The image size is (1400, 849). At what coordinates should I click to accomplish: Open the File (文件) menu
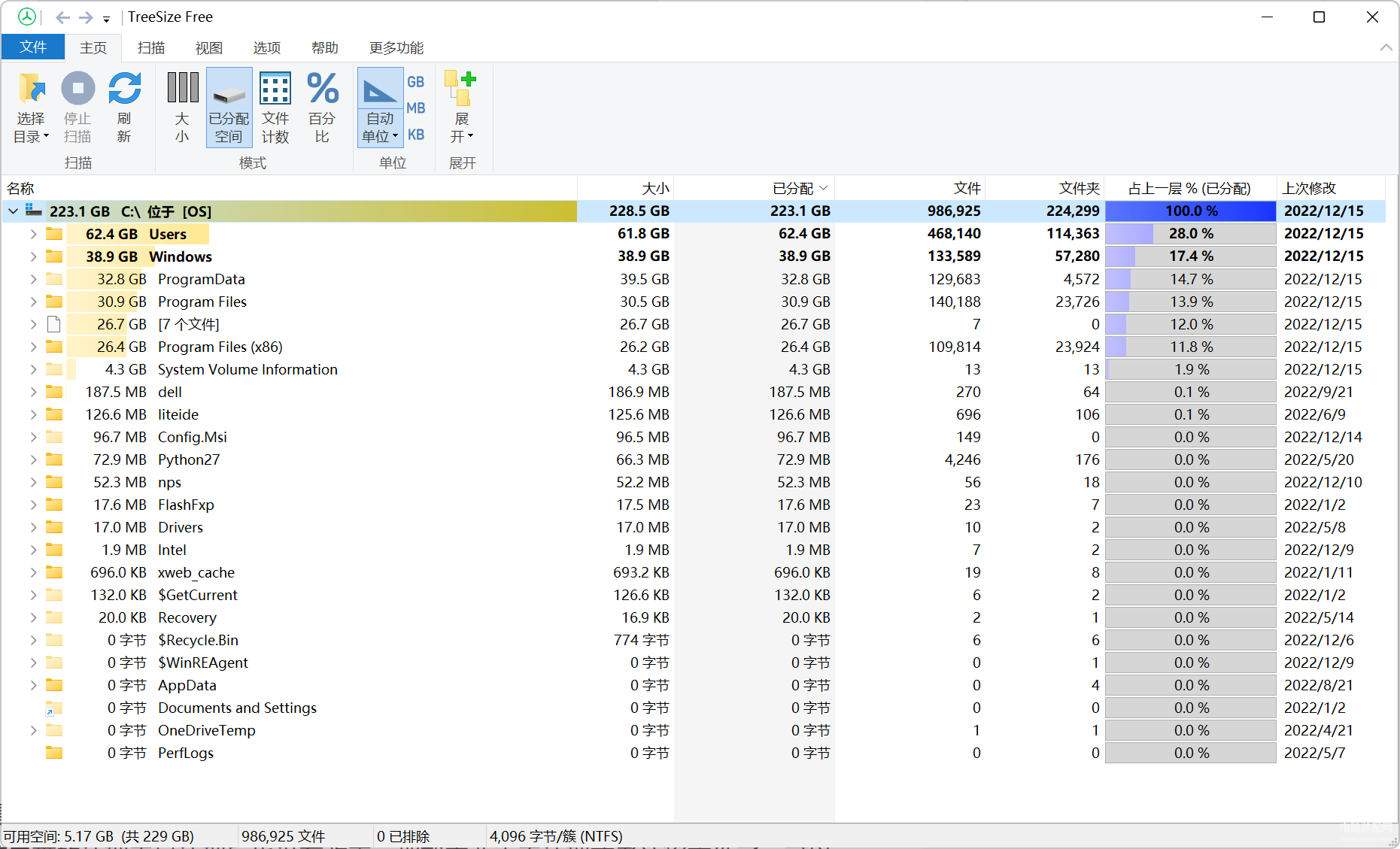[33, 47]
